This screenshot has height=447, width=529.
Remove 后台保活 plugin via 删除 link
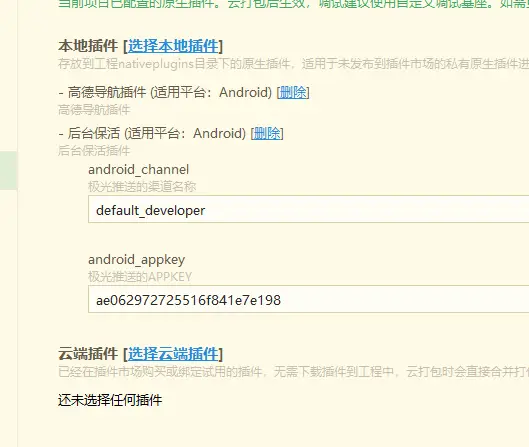(x=267, y=134)
